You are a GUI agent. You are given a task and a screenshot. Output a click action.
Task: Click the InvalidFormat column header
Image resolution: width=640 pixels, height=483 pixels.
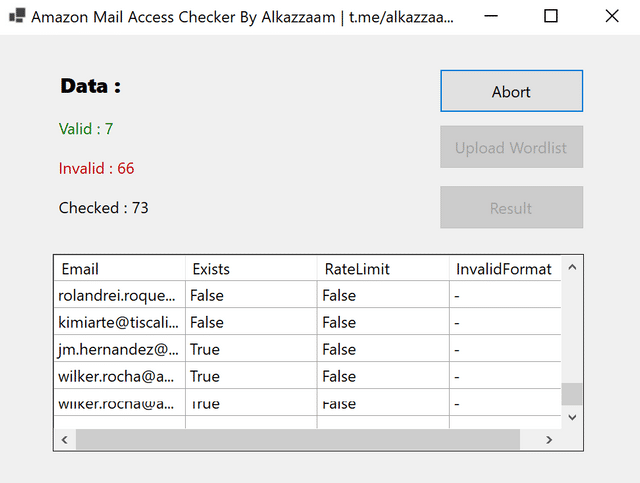point(504,268)
